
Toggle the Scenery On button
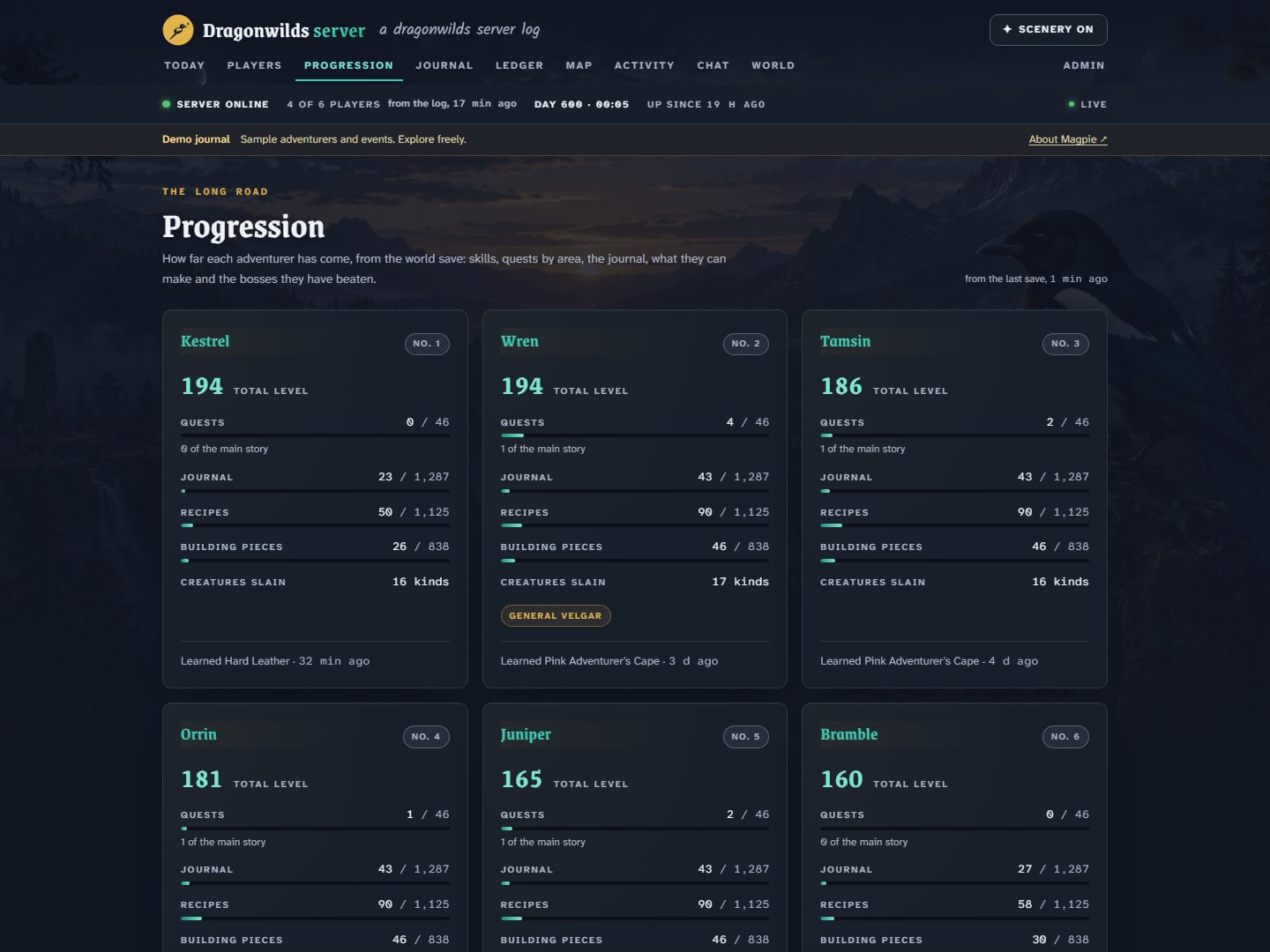coord(1048,30)
